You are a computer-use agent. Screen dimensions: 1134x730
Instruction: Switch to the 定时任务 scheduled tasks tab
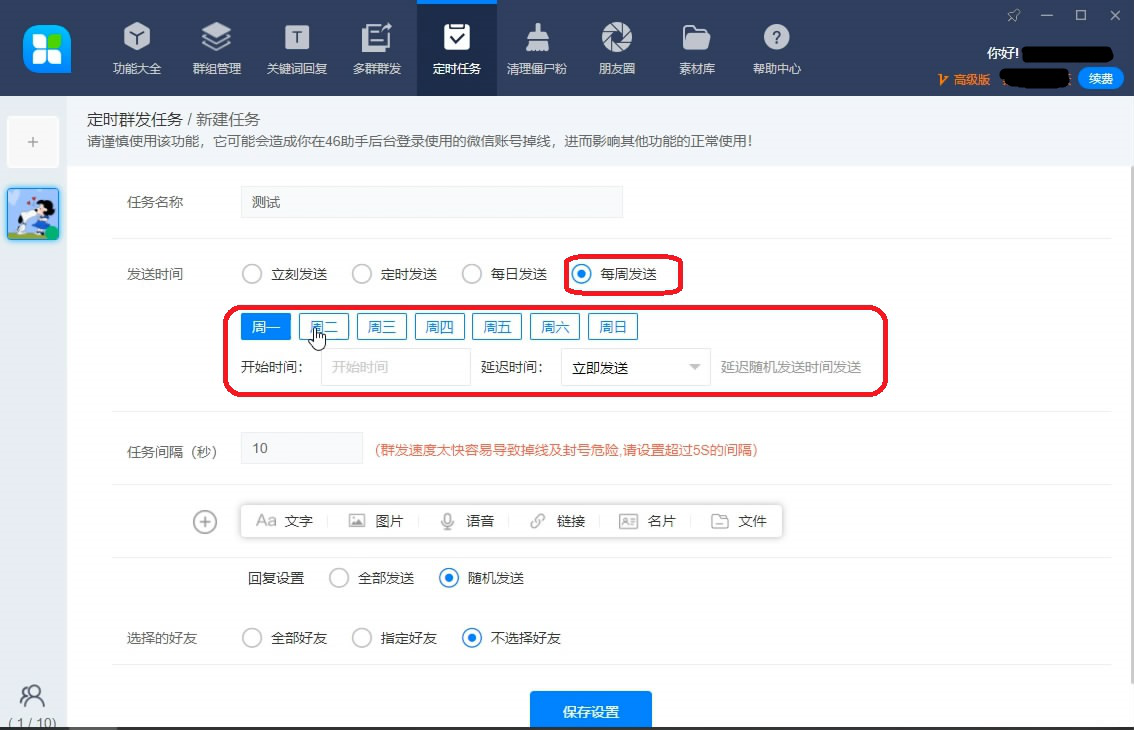(x=456, y=47)
